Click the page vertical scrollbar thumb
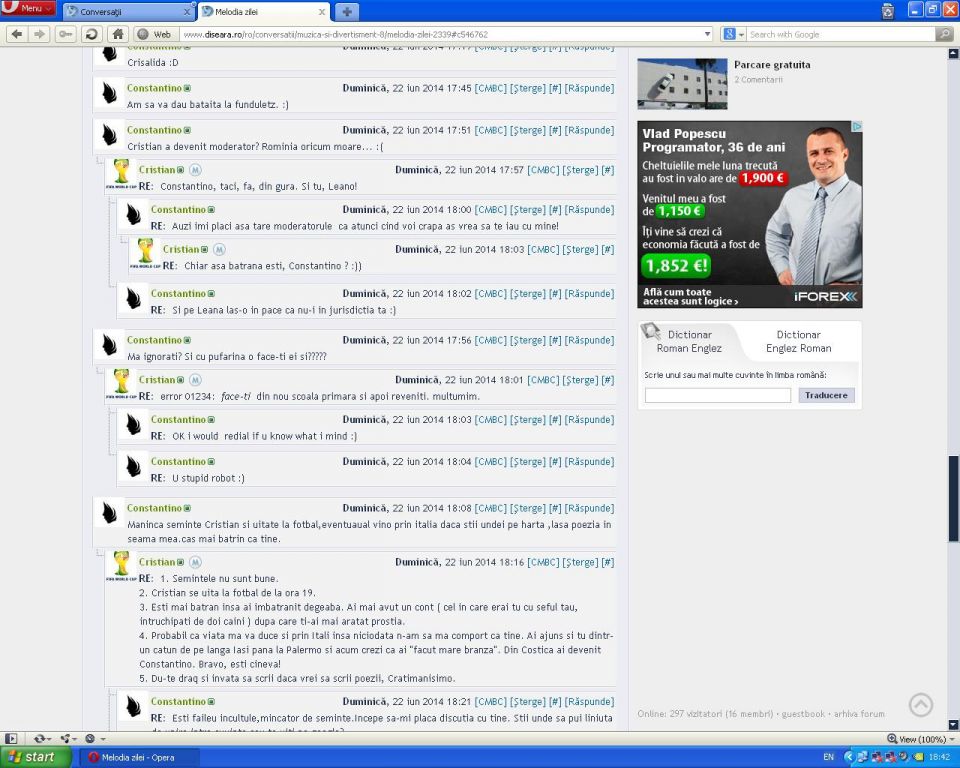Screen dimensions: 960x768 [x=953, y=499]
